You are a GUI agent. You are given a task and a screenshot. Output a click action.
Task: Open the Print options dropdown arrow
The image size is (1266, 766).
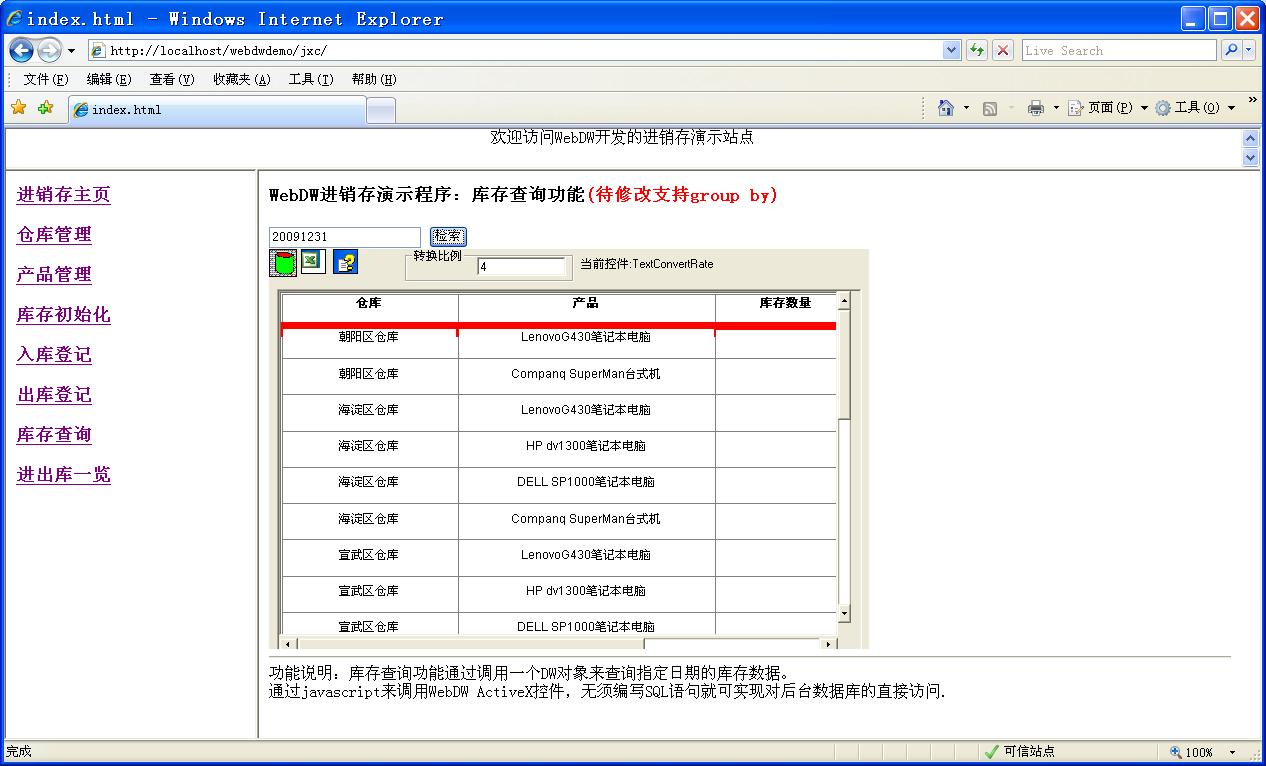pos(1056,108)
